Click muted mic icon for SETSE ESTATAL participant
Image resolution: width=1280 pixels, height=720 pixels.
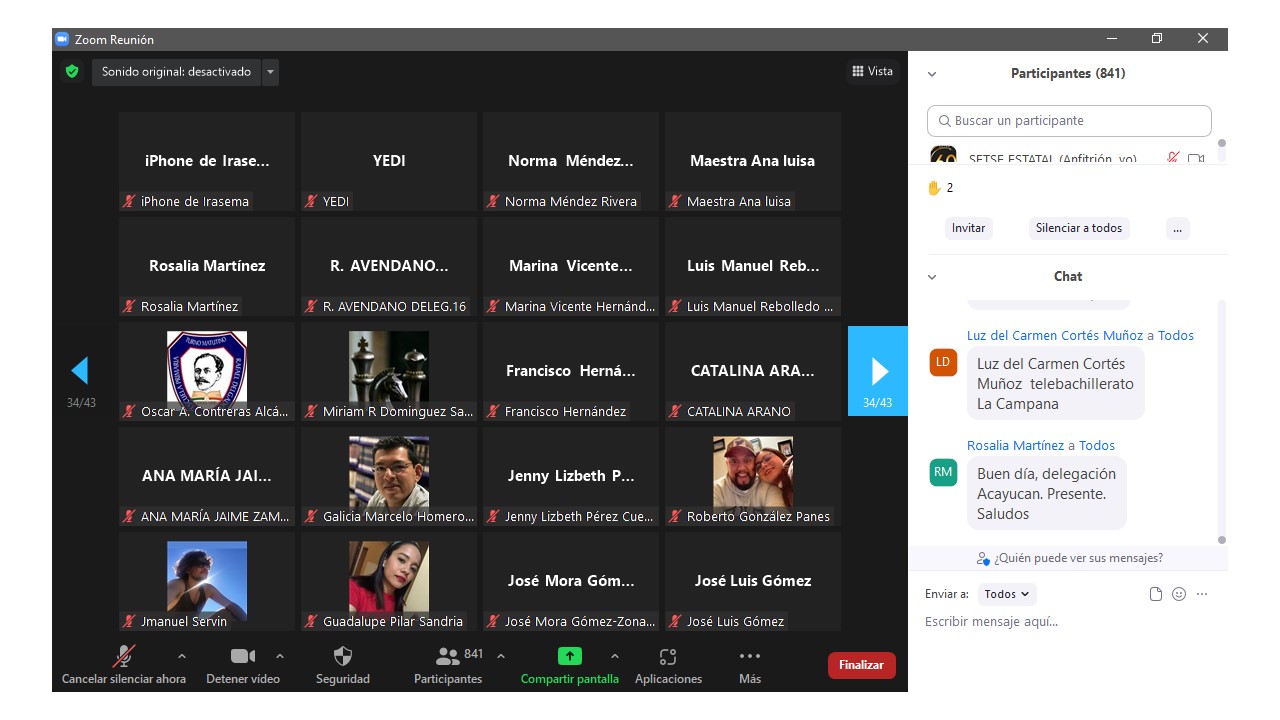pos(1173,158)
